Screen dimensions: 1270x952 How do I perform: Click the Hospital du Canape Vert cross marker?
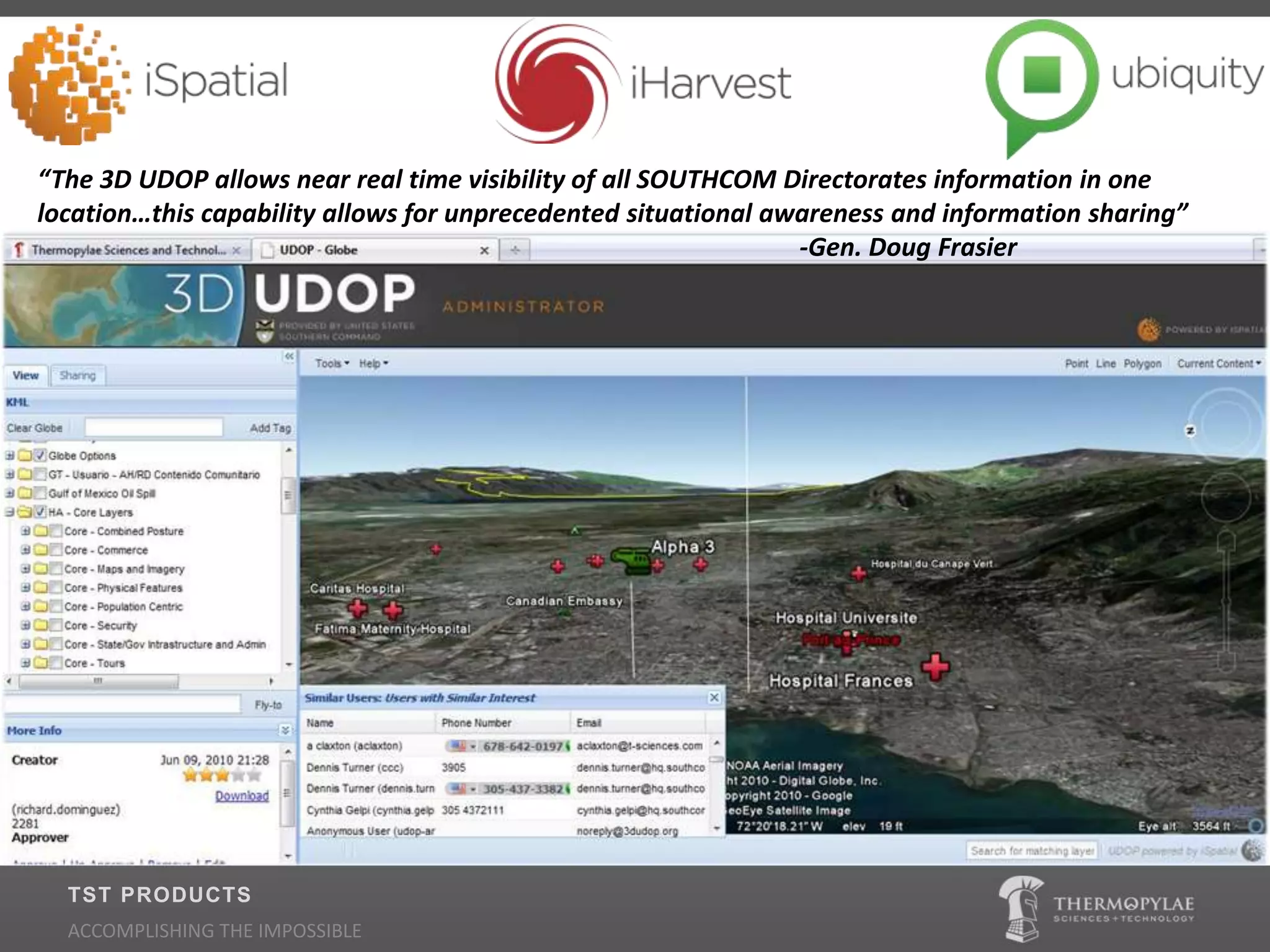point(859,573)
